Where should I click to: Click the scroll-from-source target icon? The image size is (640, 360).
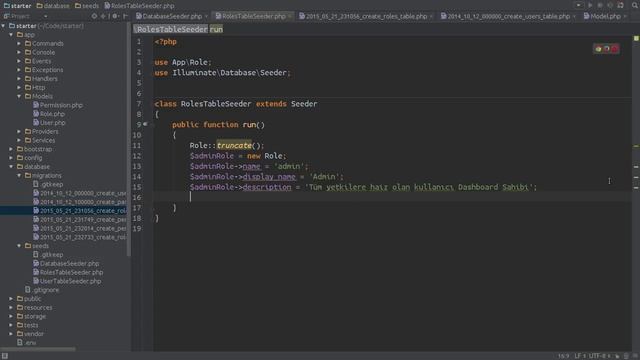pos(94,16)
